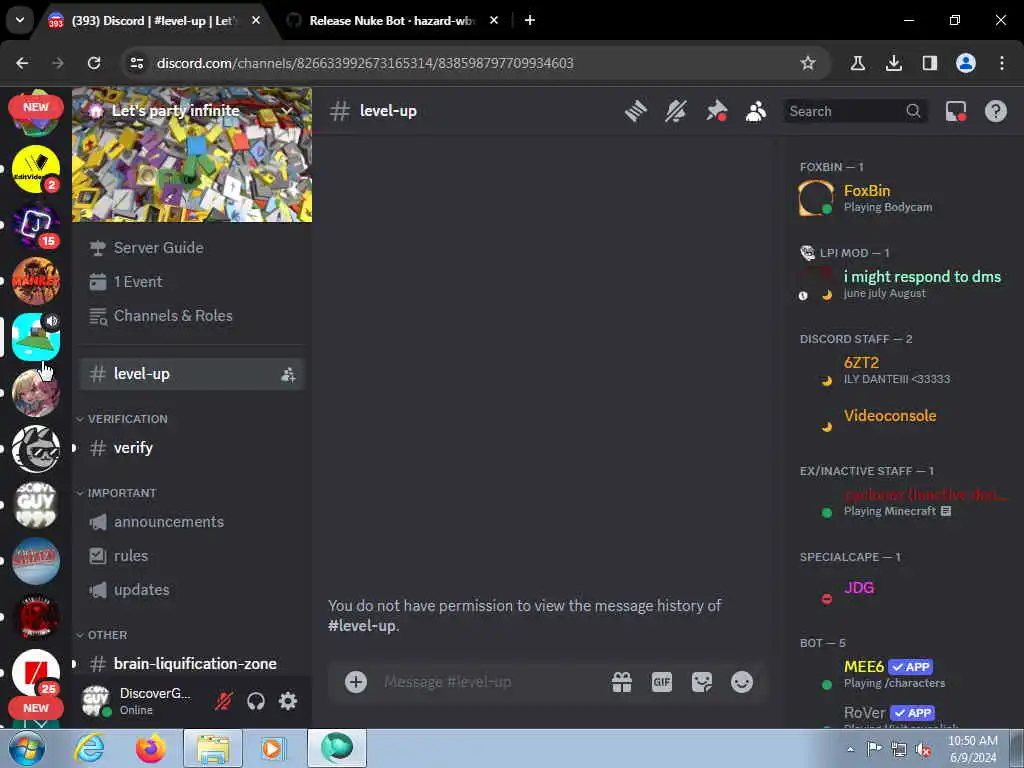Open the Threads icon in channel header
The height and width of the screenshot is (768, 1024).
[x=635, y=111]
